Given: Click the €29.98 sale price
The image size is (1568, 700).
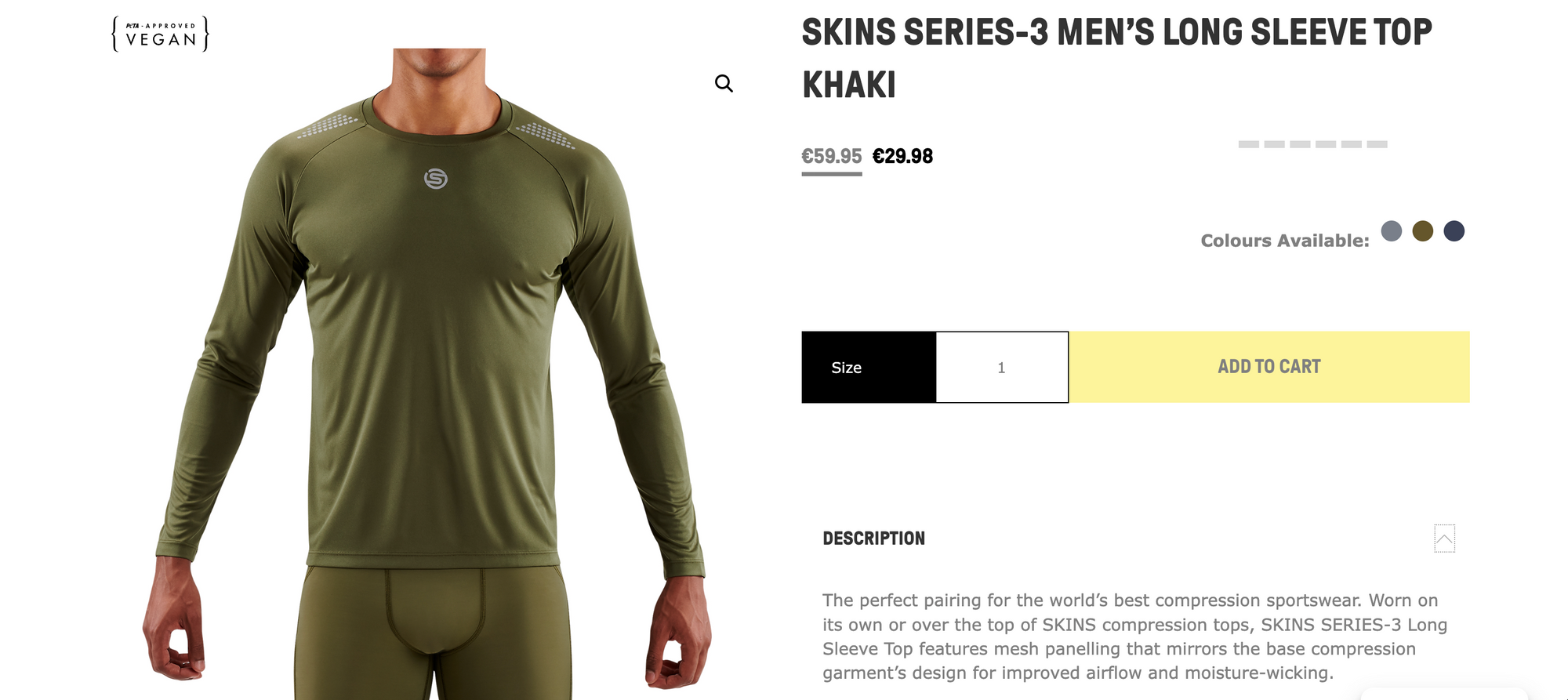Looking at the screenshot, I should tap(902, 156).
